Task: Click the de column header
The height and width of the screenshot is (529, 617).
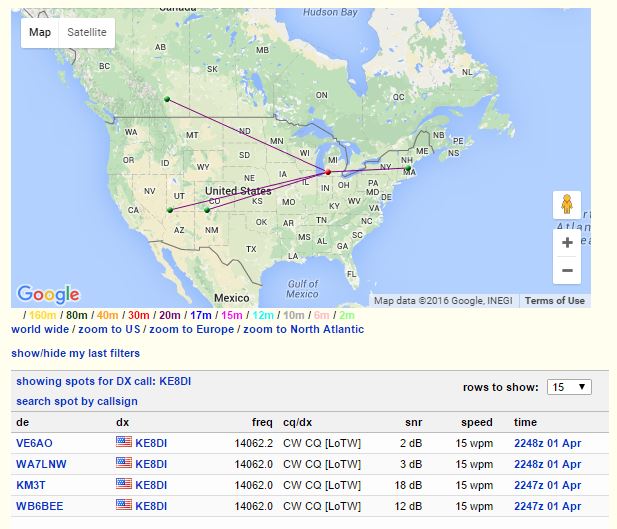Action: pos(22,422)
